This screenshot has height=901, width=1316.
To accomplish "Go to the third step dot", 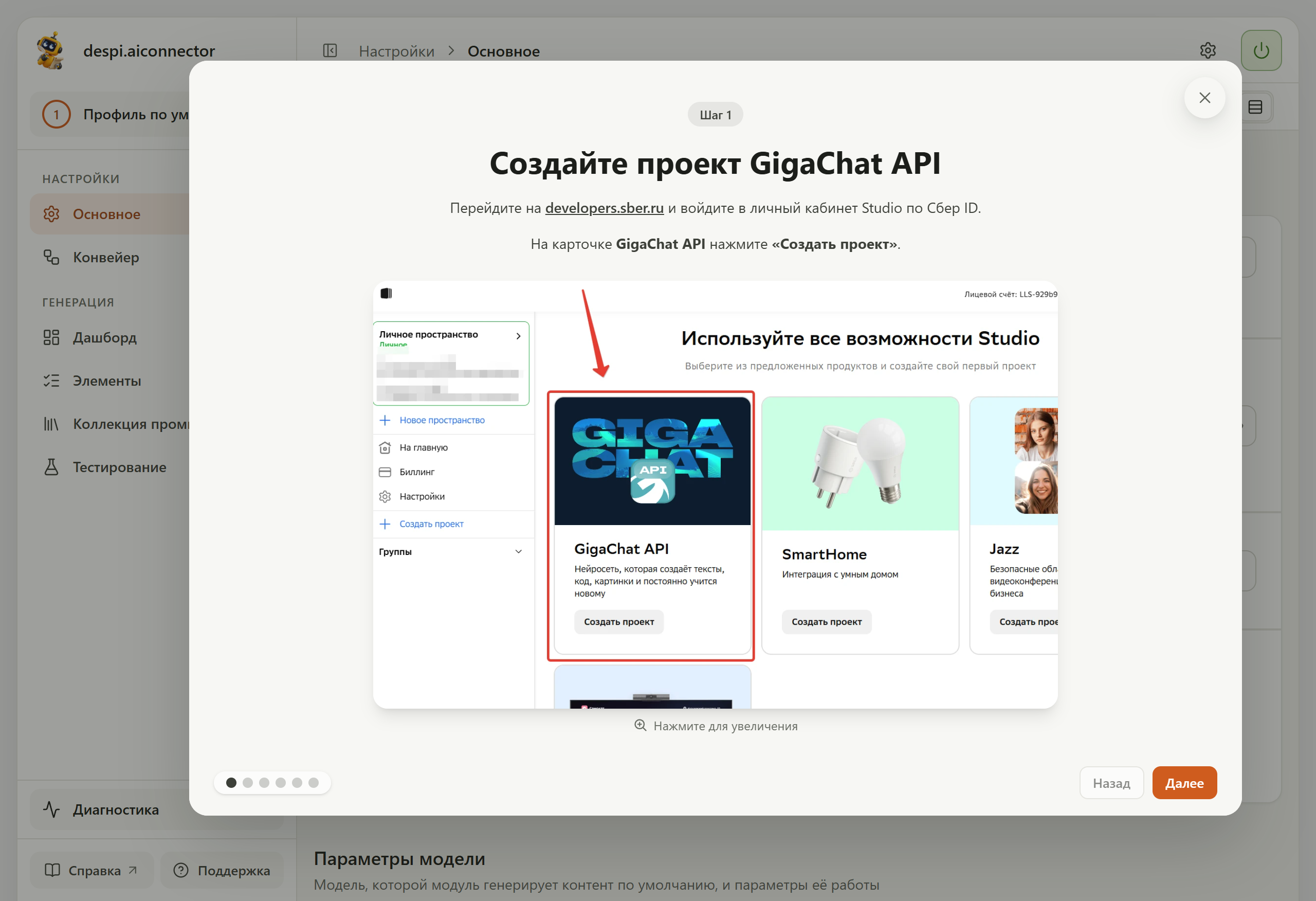I will point(264,783).
